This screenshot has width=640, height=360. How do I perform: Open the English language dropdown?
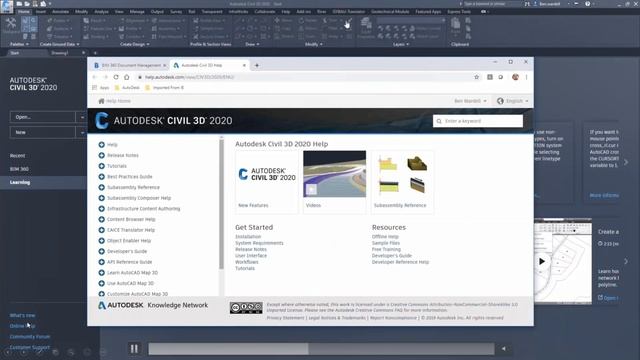tap(513, 101)
